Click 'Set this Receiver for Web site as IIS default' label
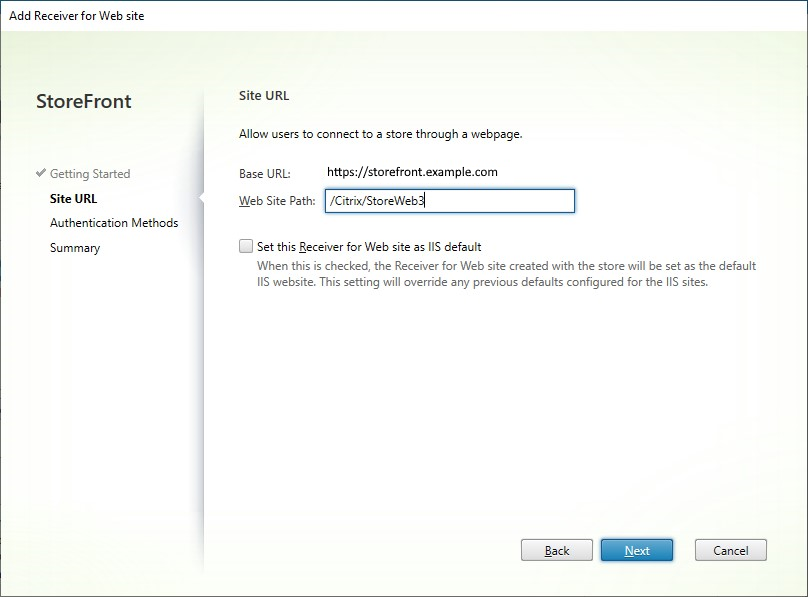This screenshot has width=808, height=597. [x=369, y=246]
